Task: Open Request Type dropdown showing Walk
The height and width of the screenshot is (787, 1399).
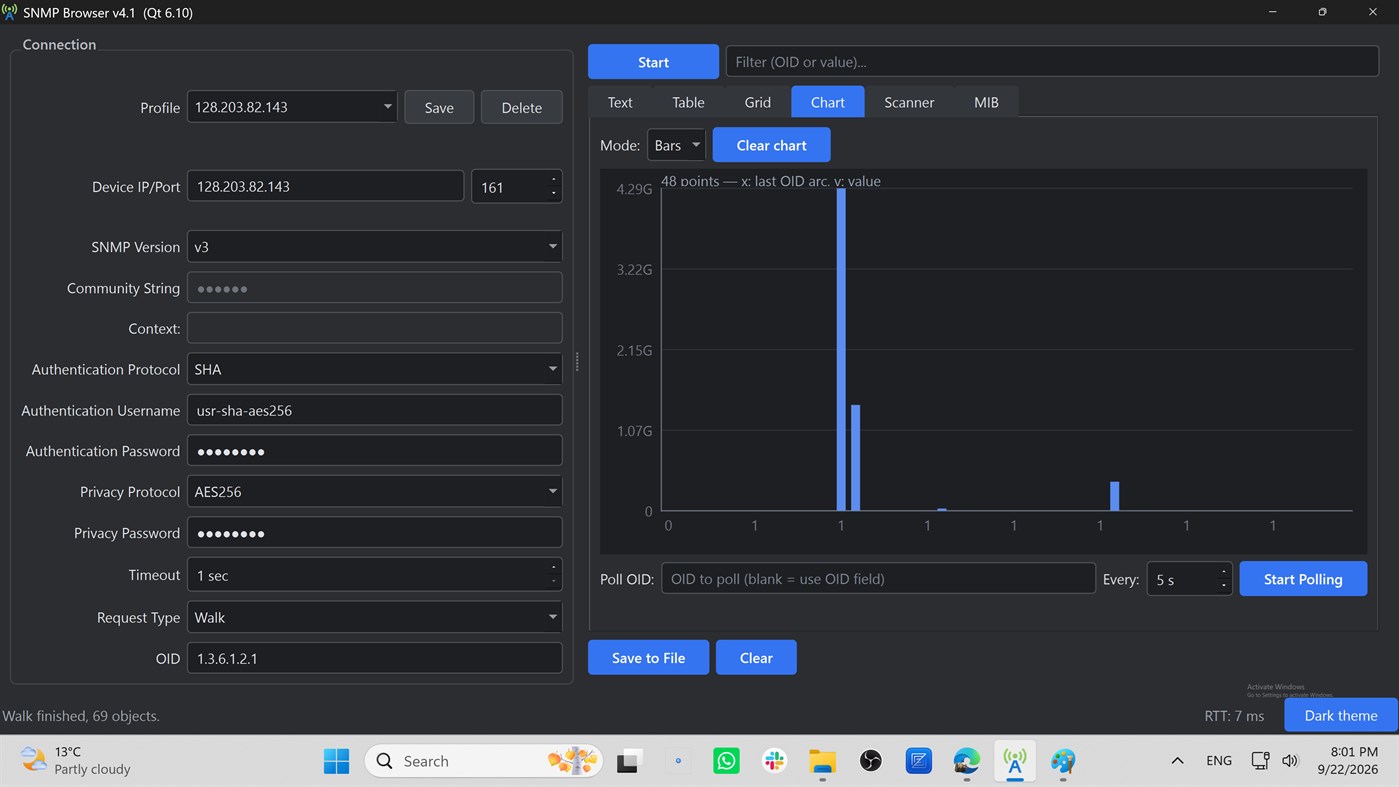Action: click(x=374, y=617)
